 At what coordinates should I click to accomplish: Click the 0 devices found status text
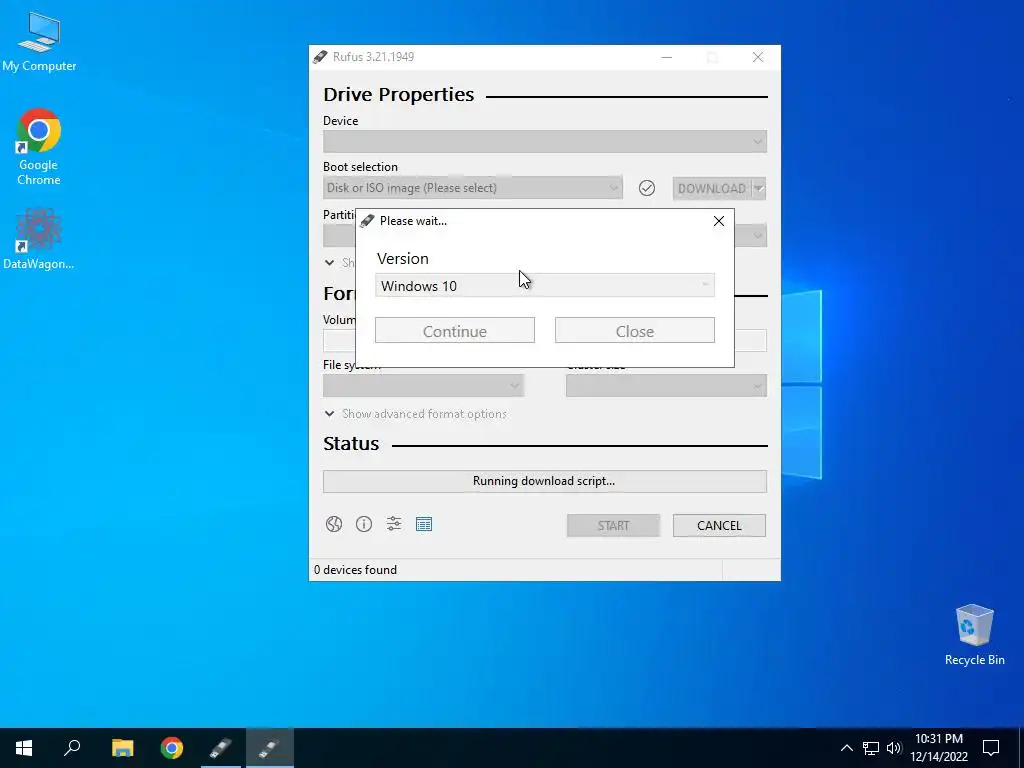[x=355, y=569]
